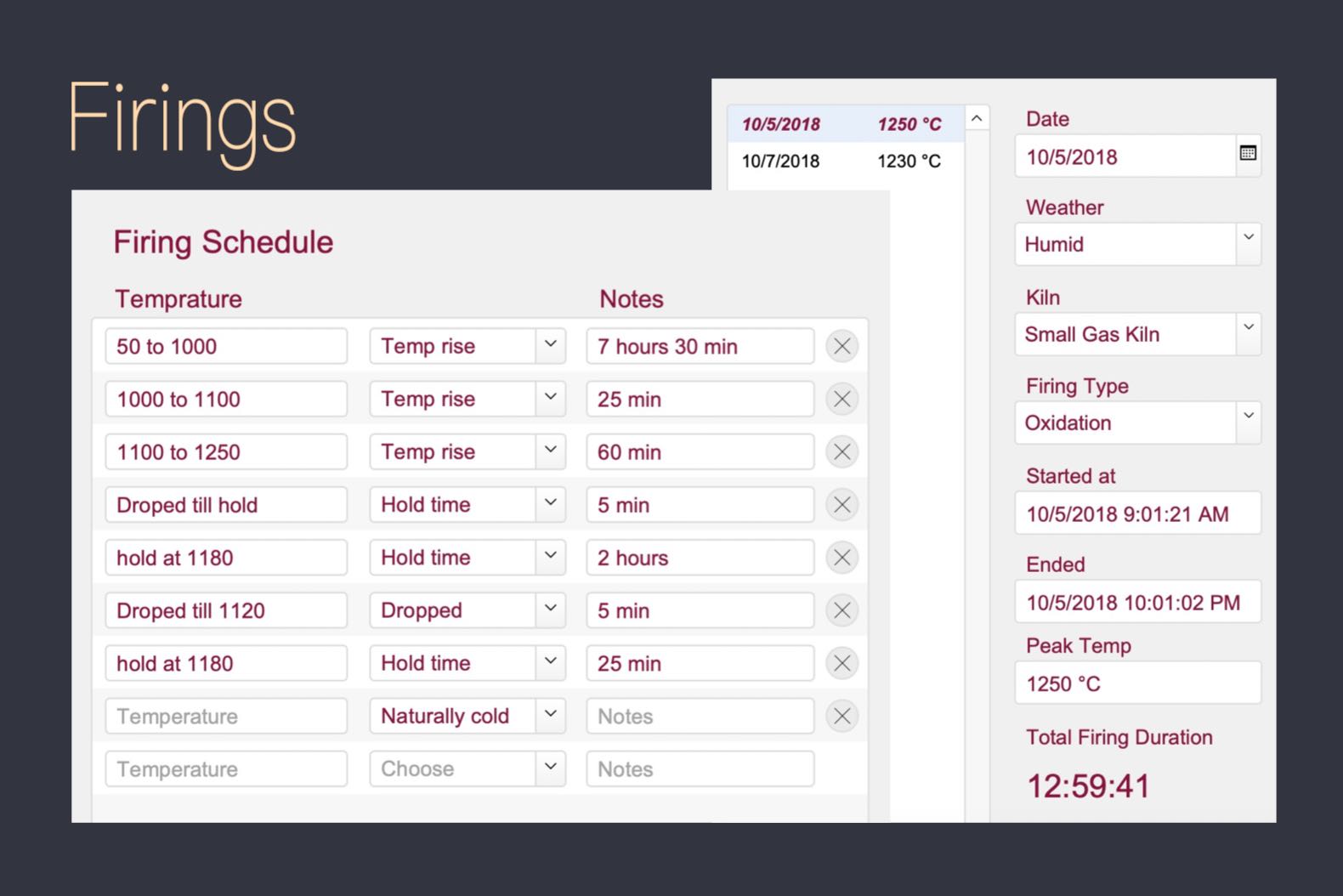The height and width of the screenshot is (896, 1343).
Task: Edit the '1000 to 1100' temperature field
Action: click(226, 399)
